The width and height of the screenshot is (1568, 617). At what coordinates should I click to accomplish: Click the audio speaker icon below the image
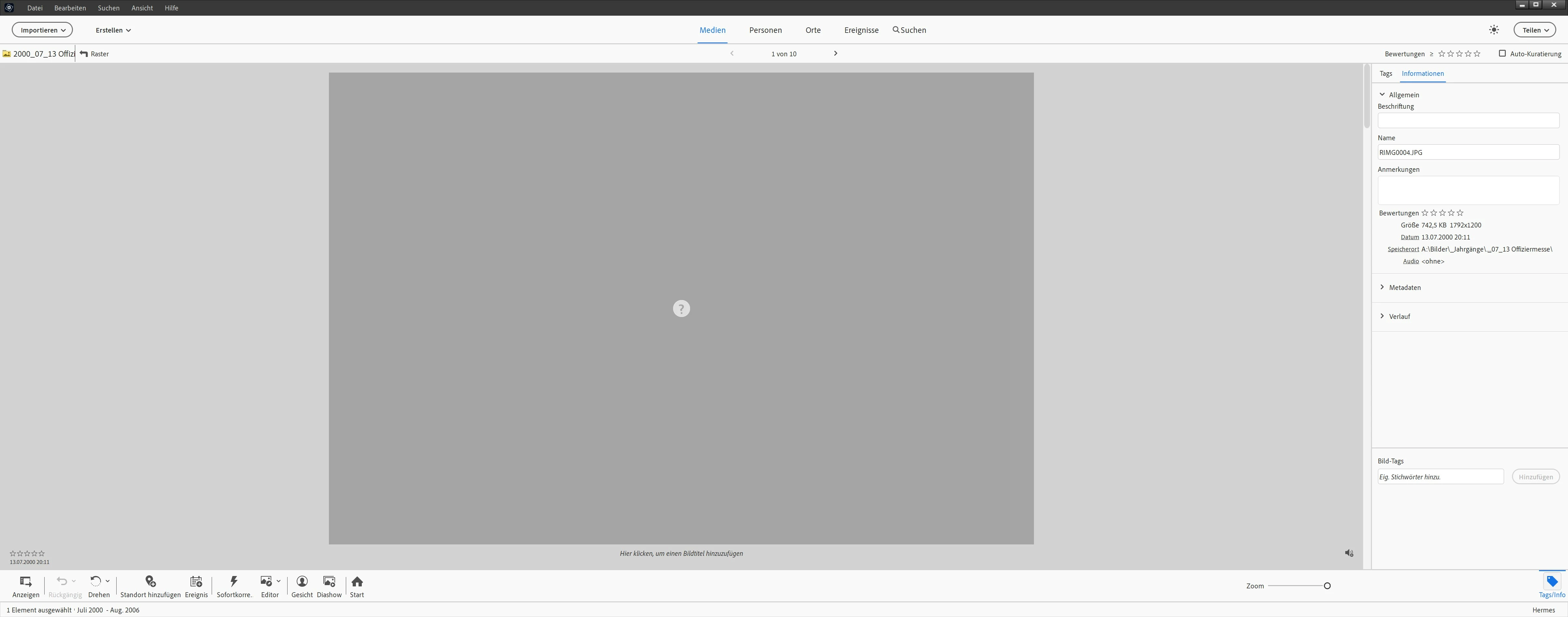coord(1349,553)
